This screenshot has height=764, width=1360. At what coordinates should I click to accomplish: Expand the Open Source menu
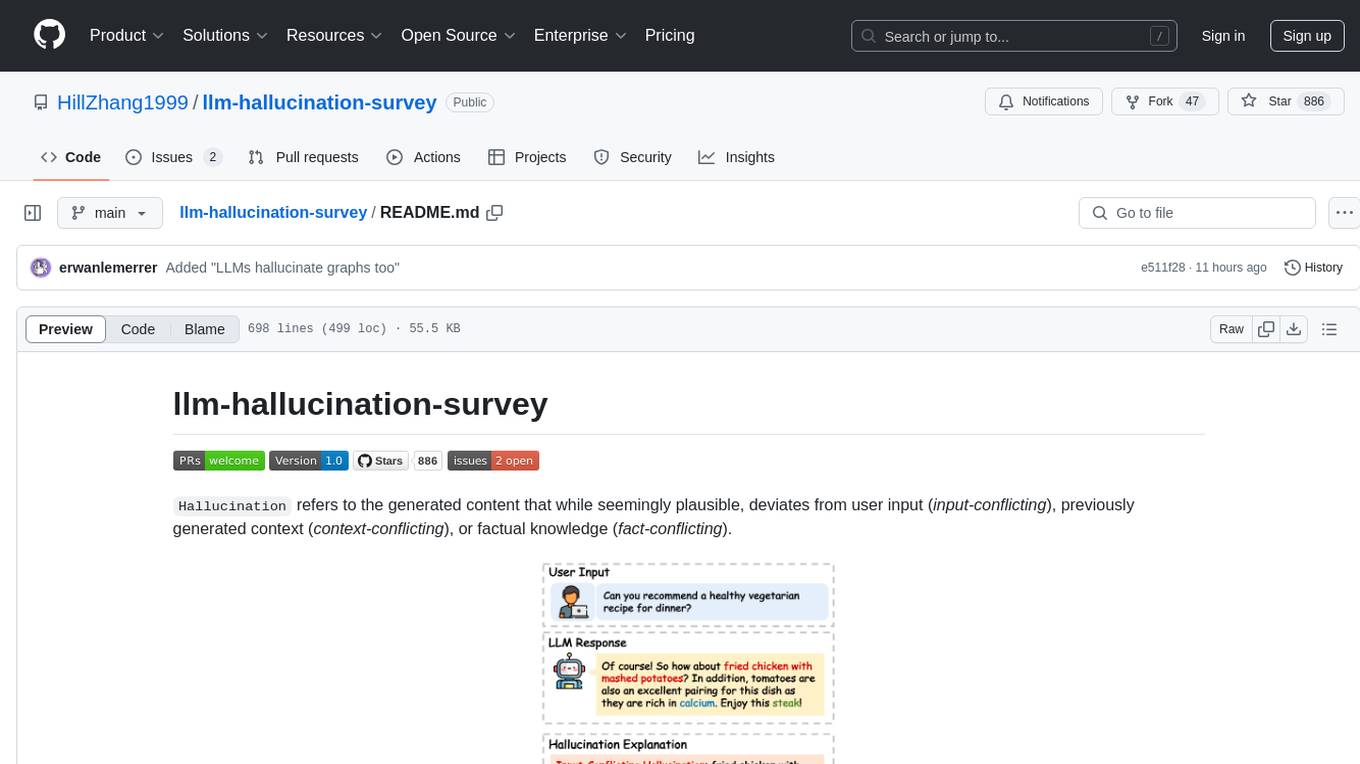coord(457,35)
